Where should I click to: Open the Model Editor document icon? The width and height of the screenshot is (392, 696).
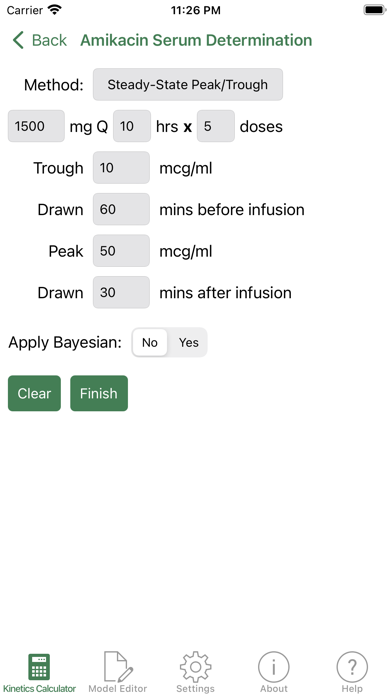click(x=118, y=667)
